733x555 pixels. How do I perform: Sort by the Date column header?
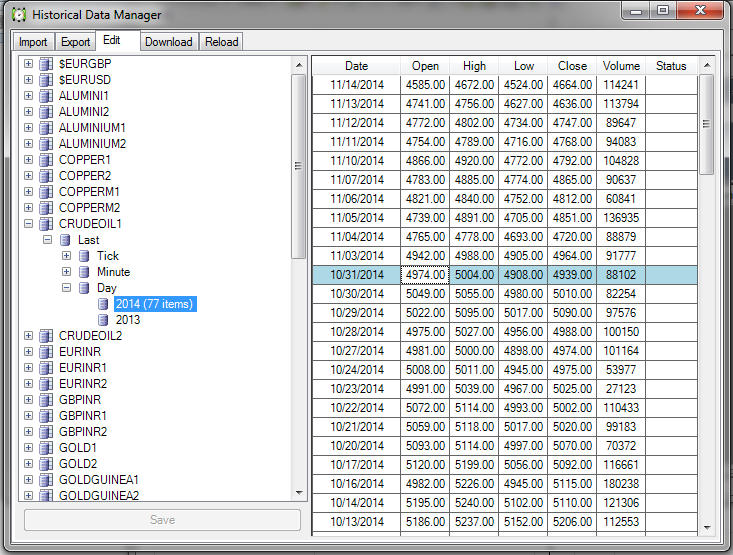coord(356,66)
